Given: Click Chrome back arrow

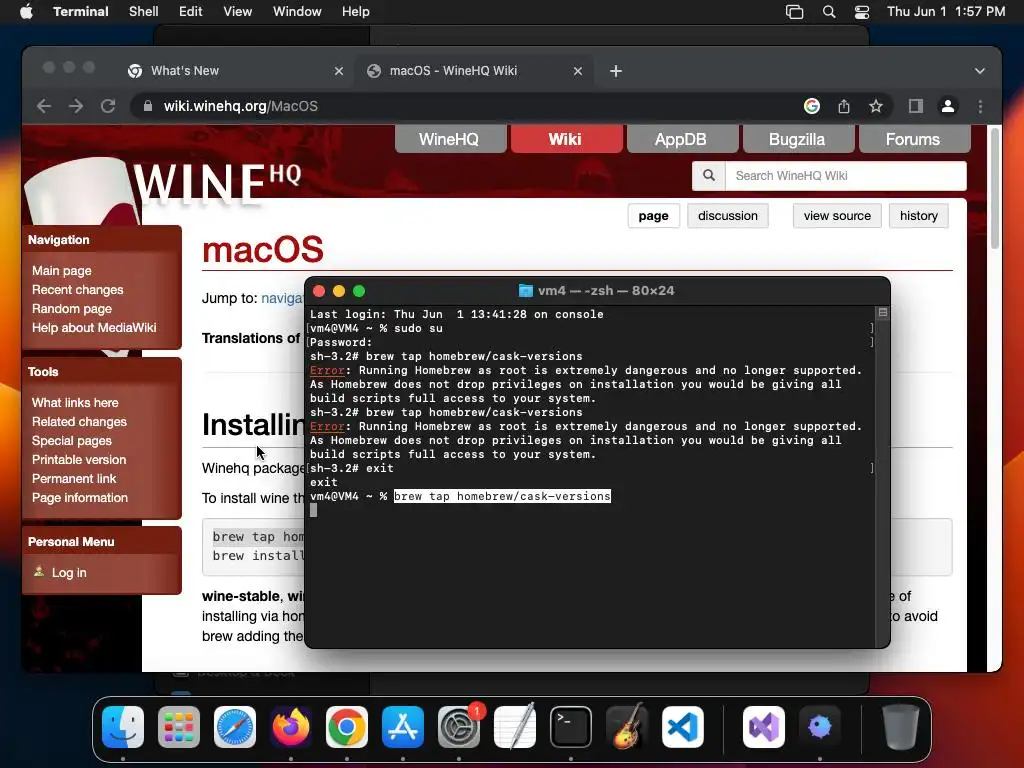Looking at the screenshot, I should [x=44, y=106].
